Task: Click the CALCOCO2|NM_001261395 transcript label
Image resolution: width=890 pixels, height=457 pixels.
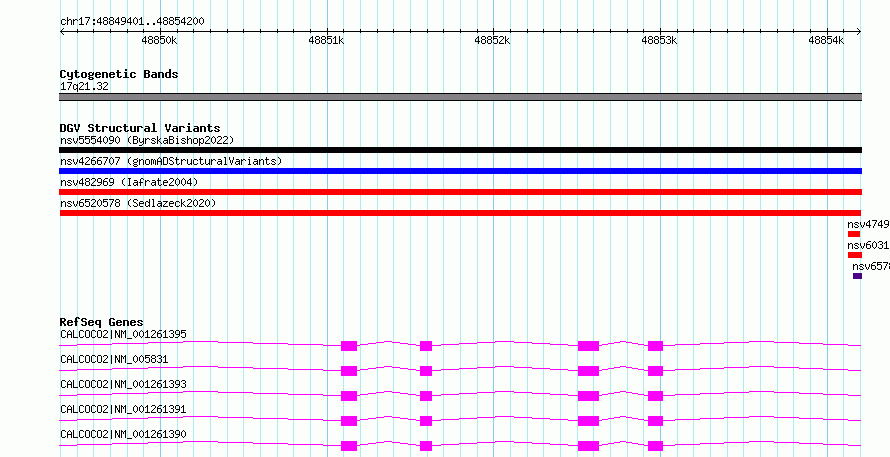Action: [x=123, y=334]
